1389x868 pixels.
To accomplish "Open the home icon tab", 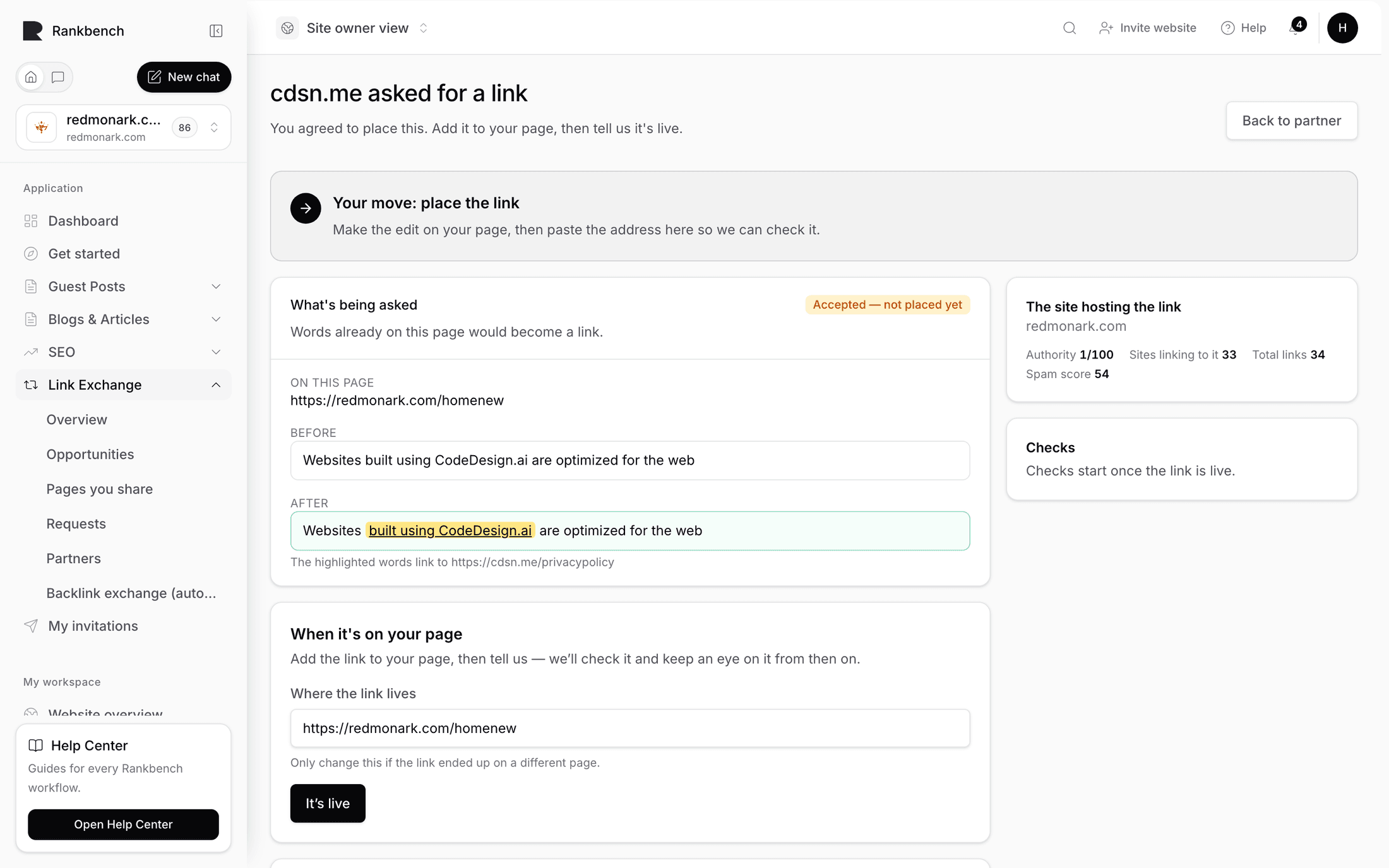I will 31,77.
